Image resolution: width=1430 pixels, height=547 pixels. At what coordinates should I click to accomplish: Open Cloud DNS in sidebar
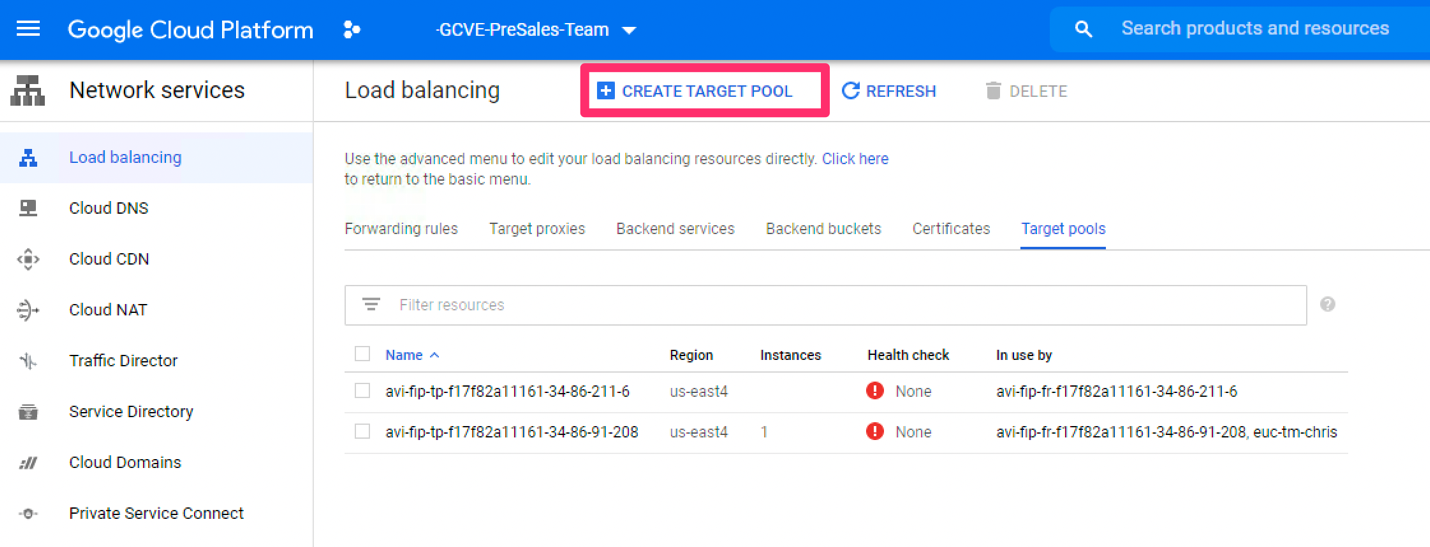click(x=156, y=208)
